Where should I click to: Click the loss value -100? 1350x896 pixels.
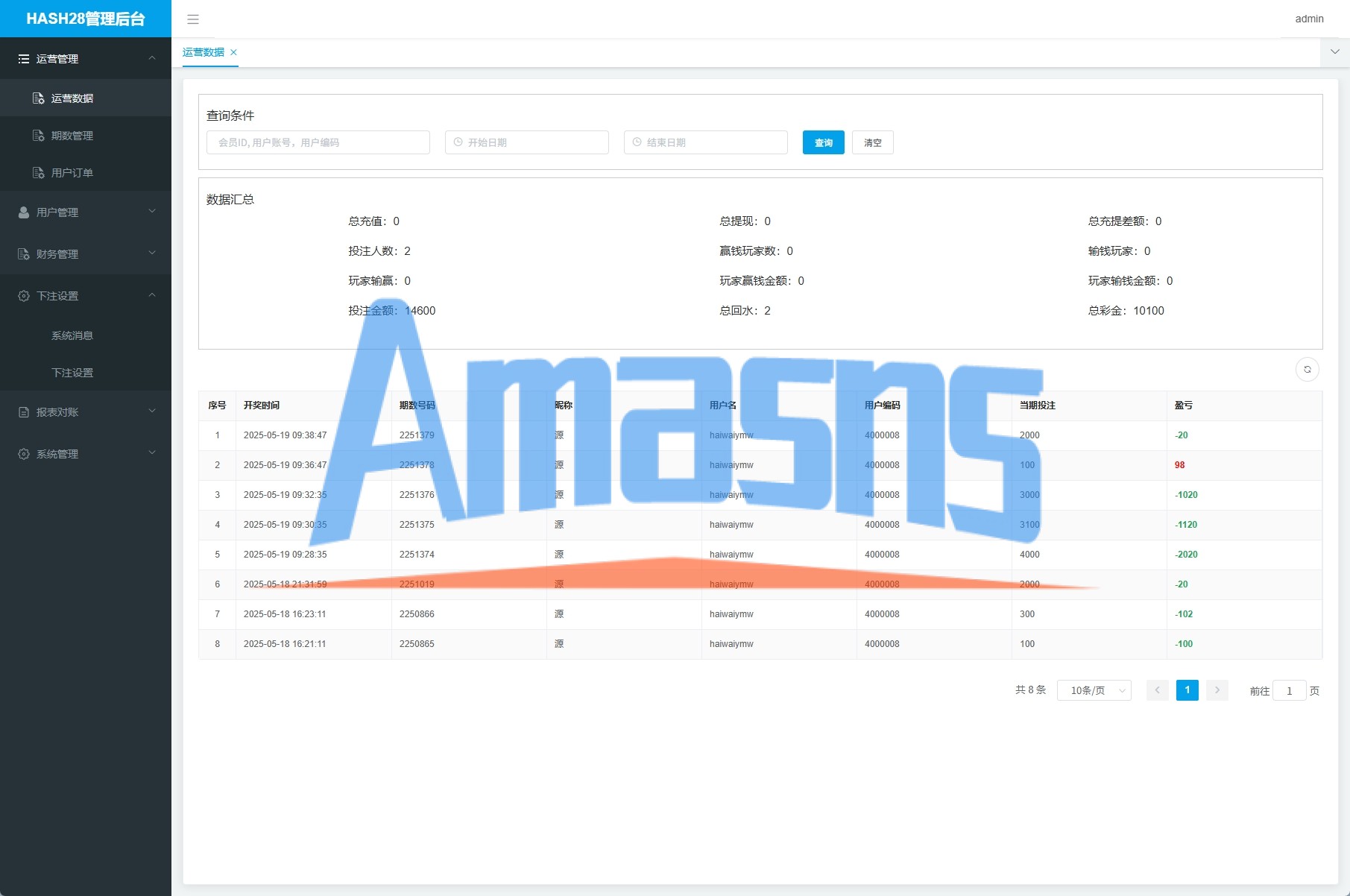(1185, 644)
